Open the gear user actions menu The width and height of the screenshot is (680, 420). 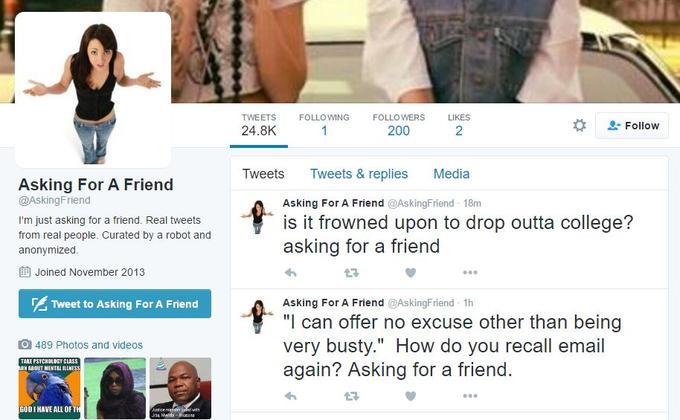point(579,125)
